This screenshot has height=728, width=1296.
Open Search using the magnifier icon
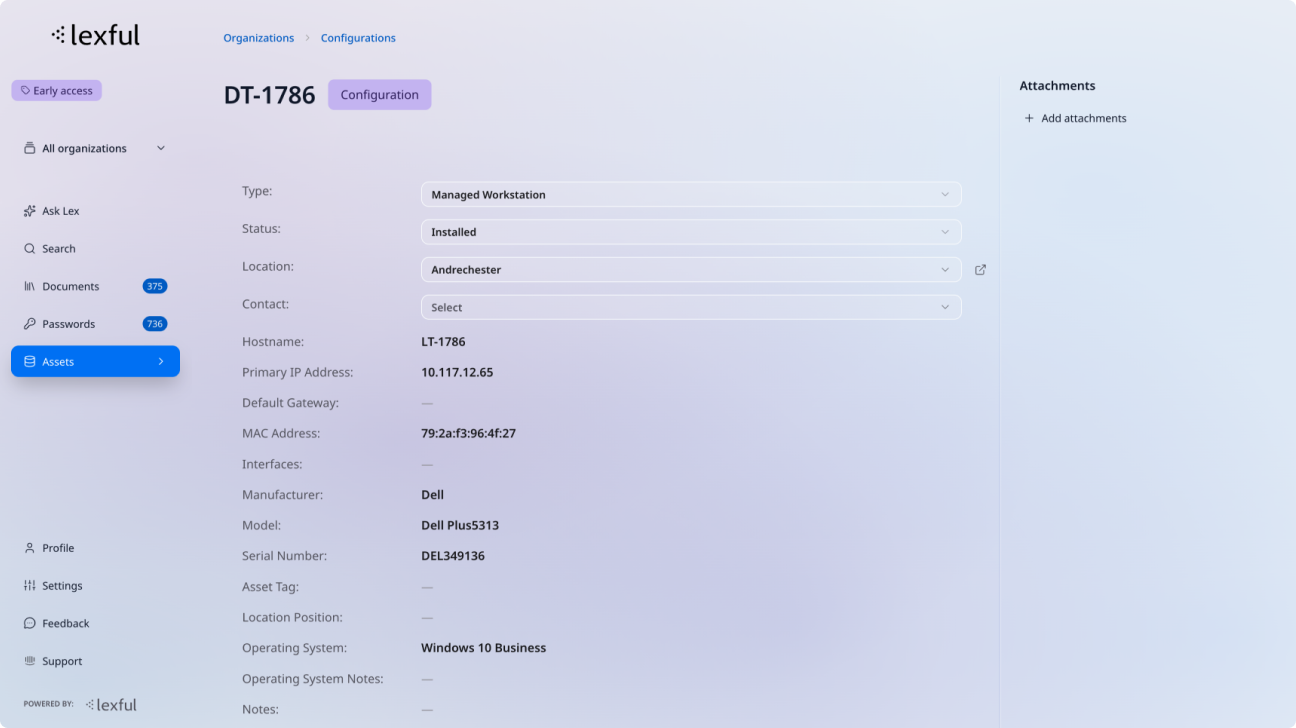pyautogui.click(x=30, y=248)
